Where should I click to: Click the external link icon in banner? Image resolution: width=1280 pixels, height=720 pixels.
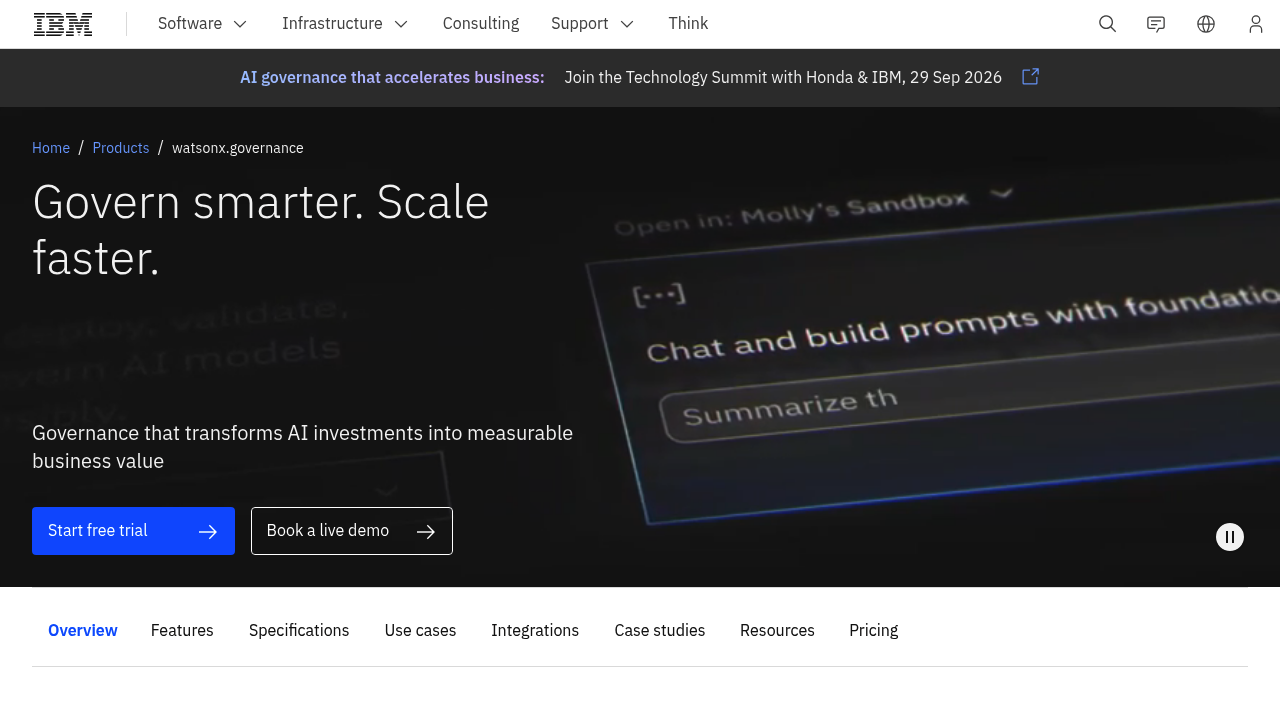pyautogui.click(x=1031, y=77)
